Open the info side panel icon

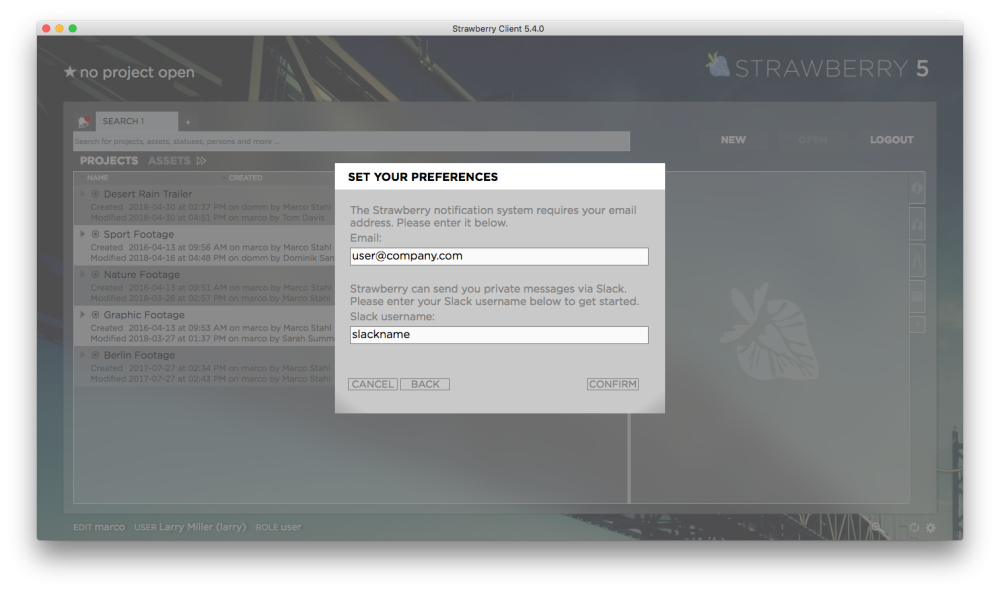coord(916,188)
